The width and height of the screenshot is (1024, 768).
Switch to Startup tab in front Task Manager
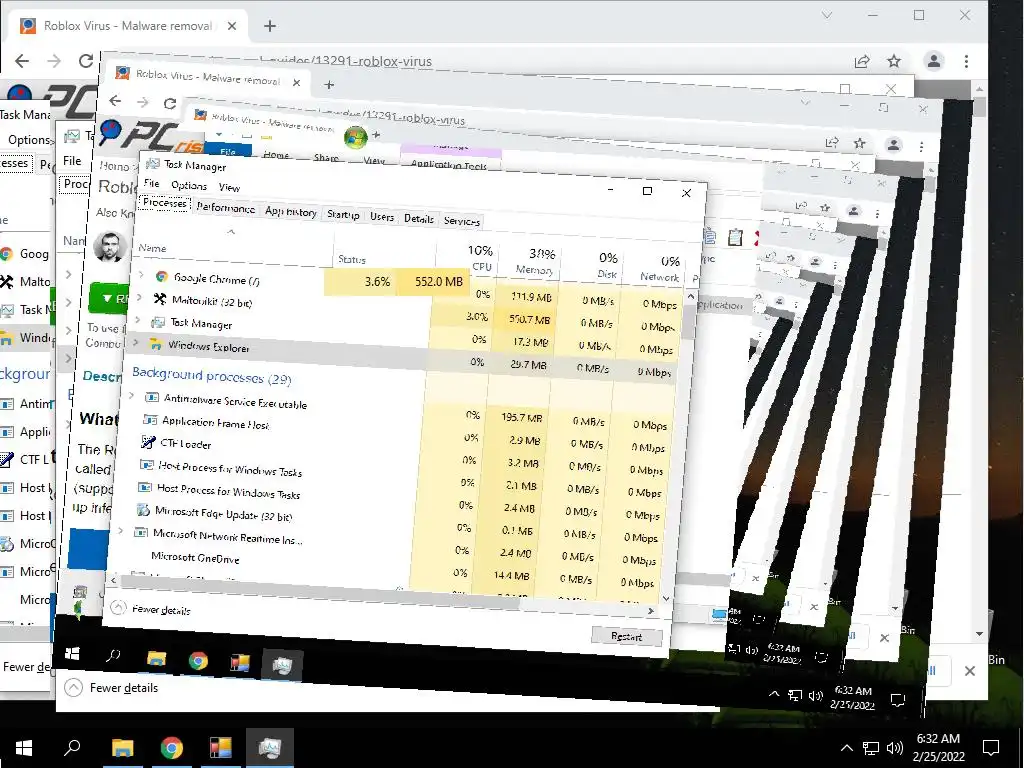343,214
